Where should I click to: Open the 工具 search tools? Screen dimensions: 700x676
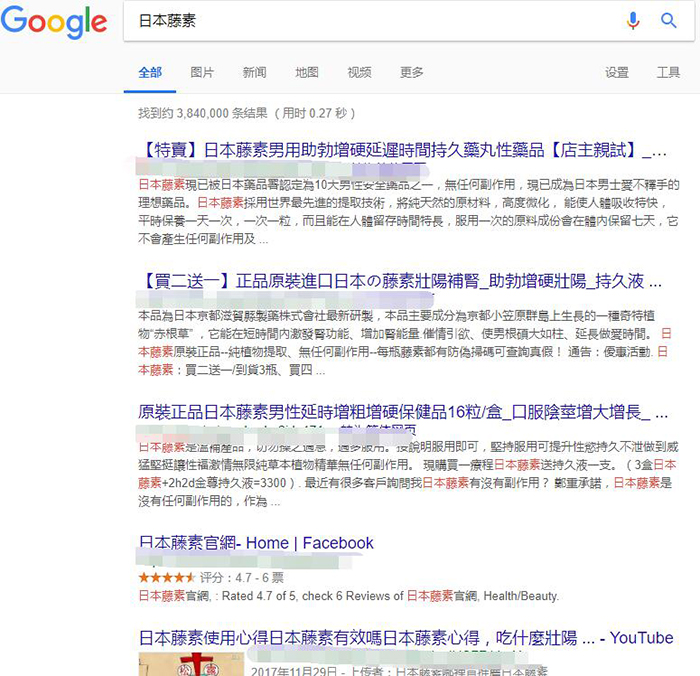[668, 72]
